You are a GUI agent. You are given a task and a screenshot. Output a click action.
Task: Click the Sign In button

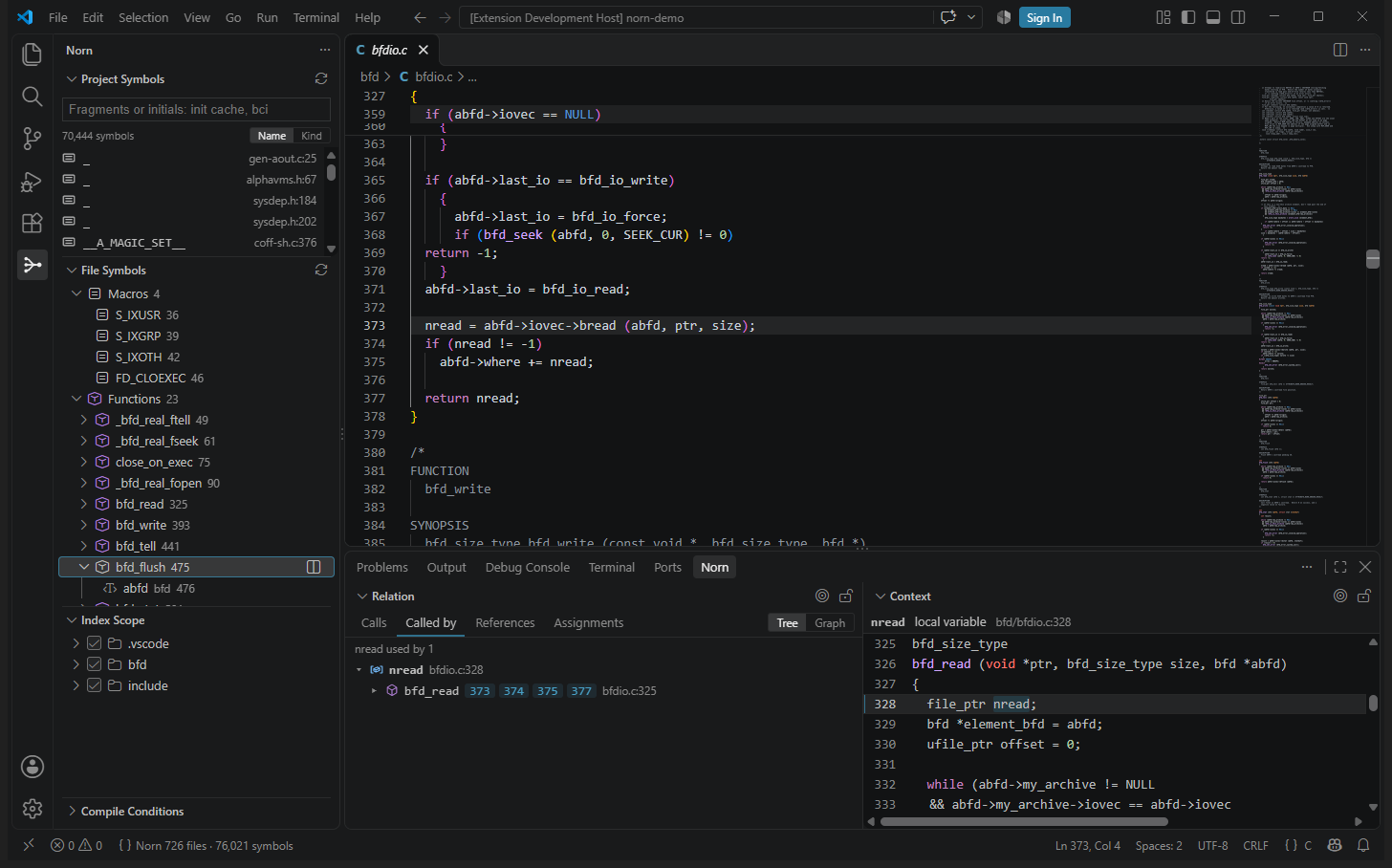(x=1044, y=17)
